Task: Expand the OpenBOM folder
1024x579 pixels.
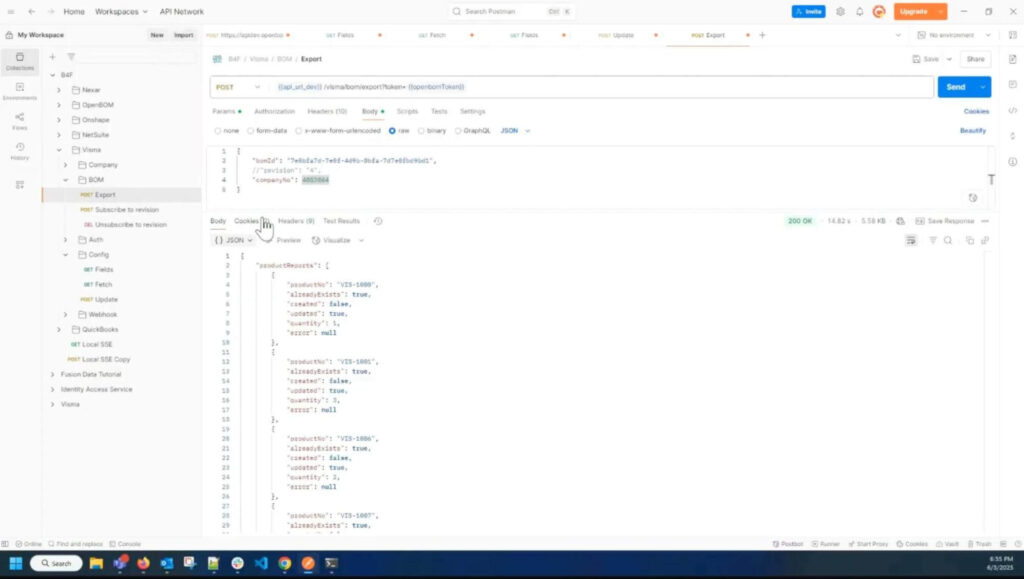Action: 59,105
